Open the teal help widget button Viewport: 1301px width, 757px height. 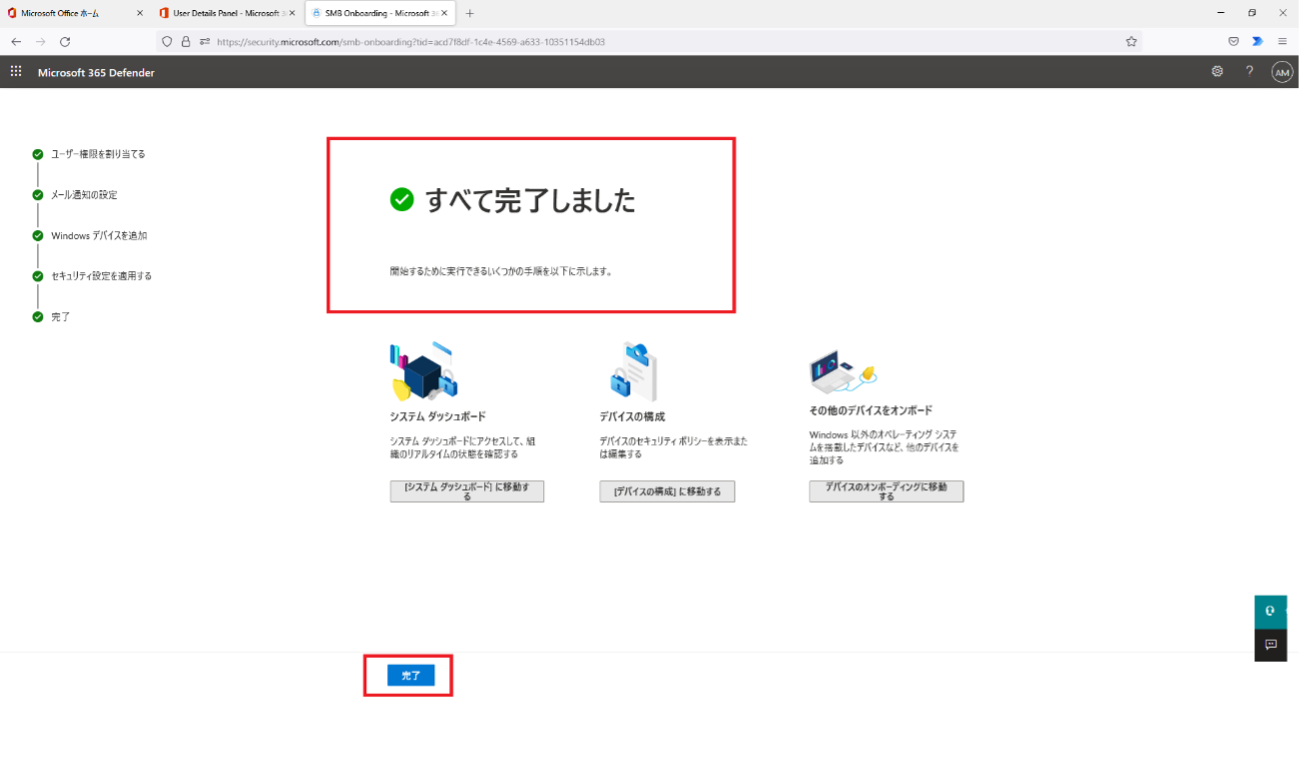pyautogui.click(x=1270, y=611)
